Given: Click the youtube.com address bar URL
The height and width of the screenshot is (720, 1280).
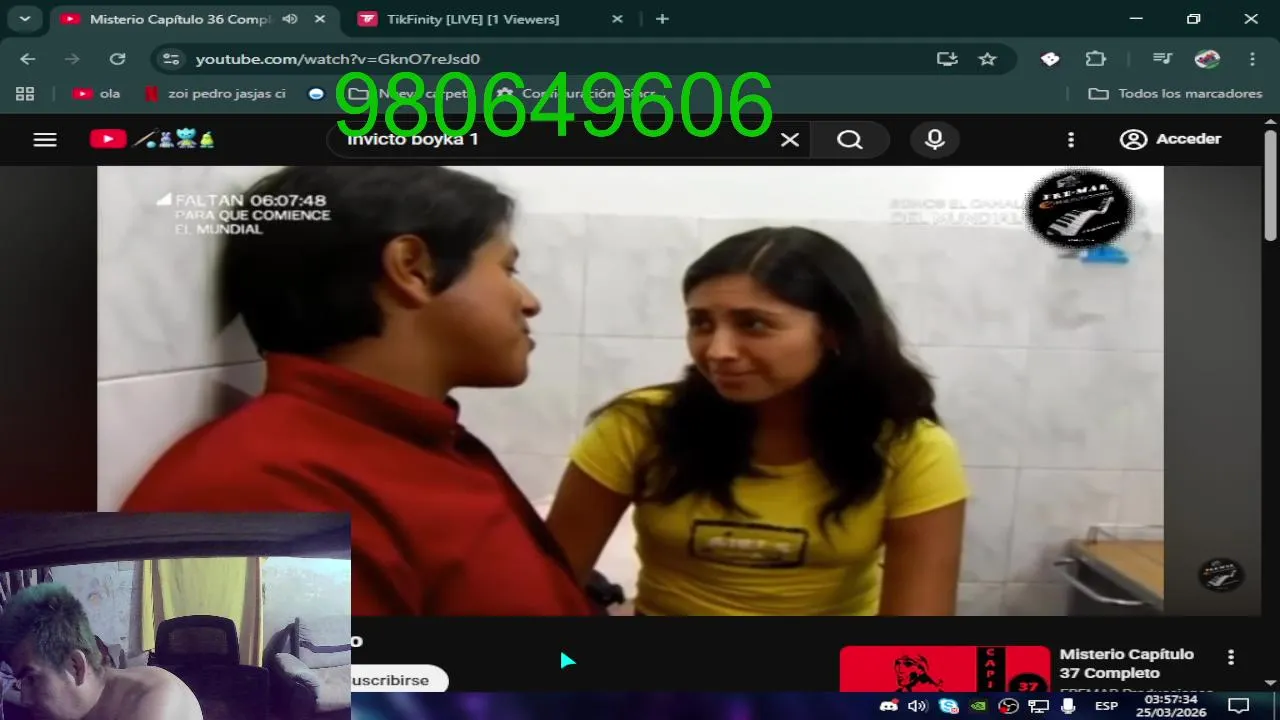Looking at the screenshot, I should (x=337, y=59).
